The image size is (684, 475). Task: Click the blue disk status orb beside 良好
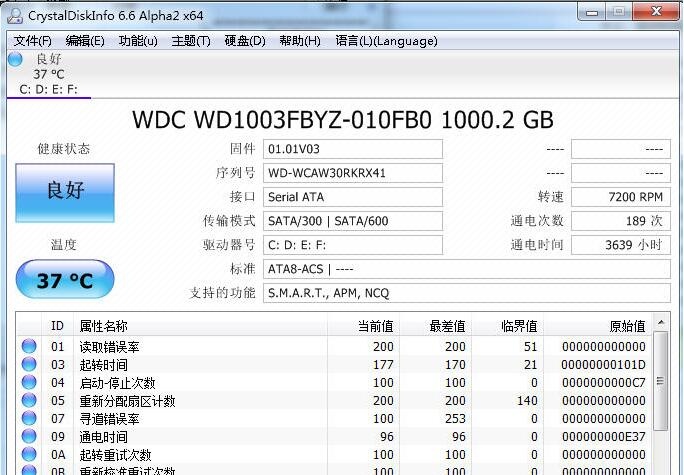point(15,59)
